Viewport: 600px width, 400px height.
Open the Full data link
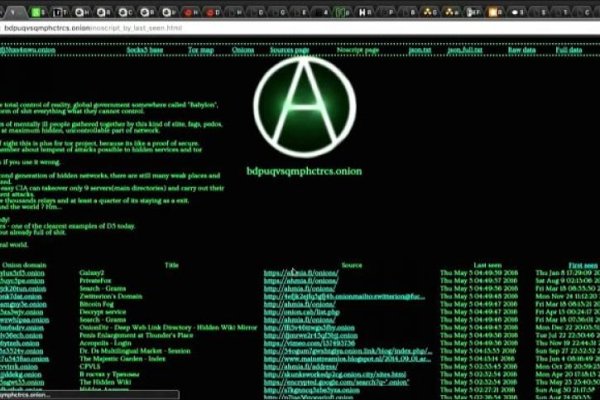click(x=569, y=50)
